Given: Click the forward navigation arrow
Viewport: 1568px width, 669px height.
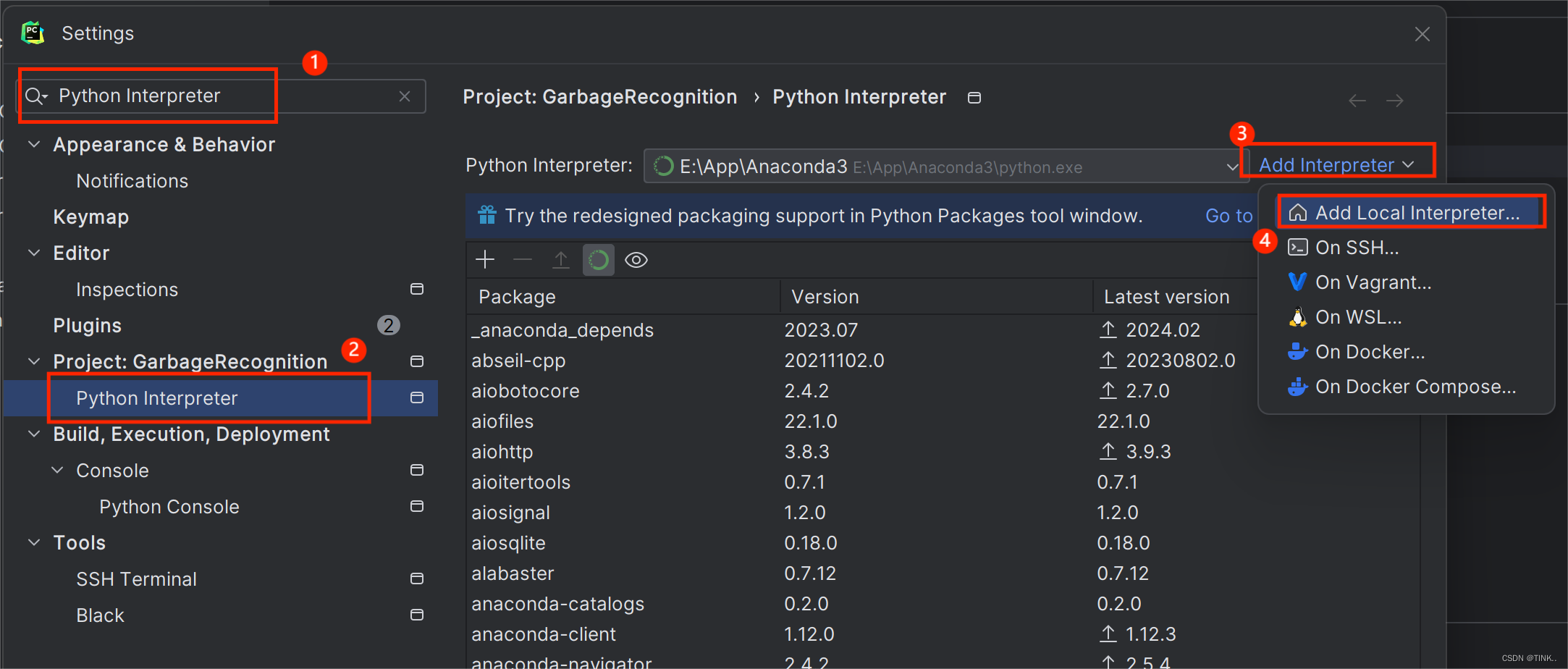Looking at the screenshot, I should [1396, 100].
